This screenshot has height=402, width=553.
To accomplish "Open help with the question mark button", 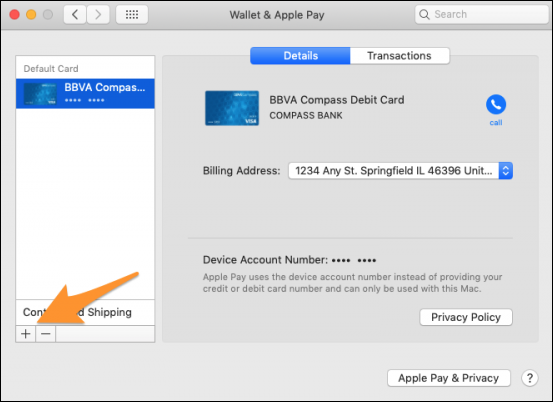I will (x=529, y=378).
